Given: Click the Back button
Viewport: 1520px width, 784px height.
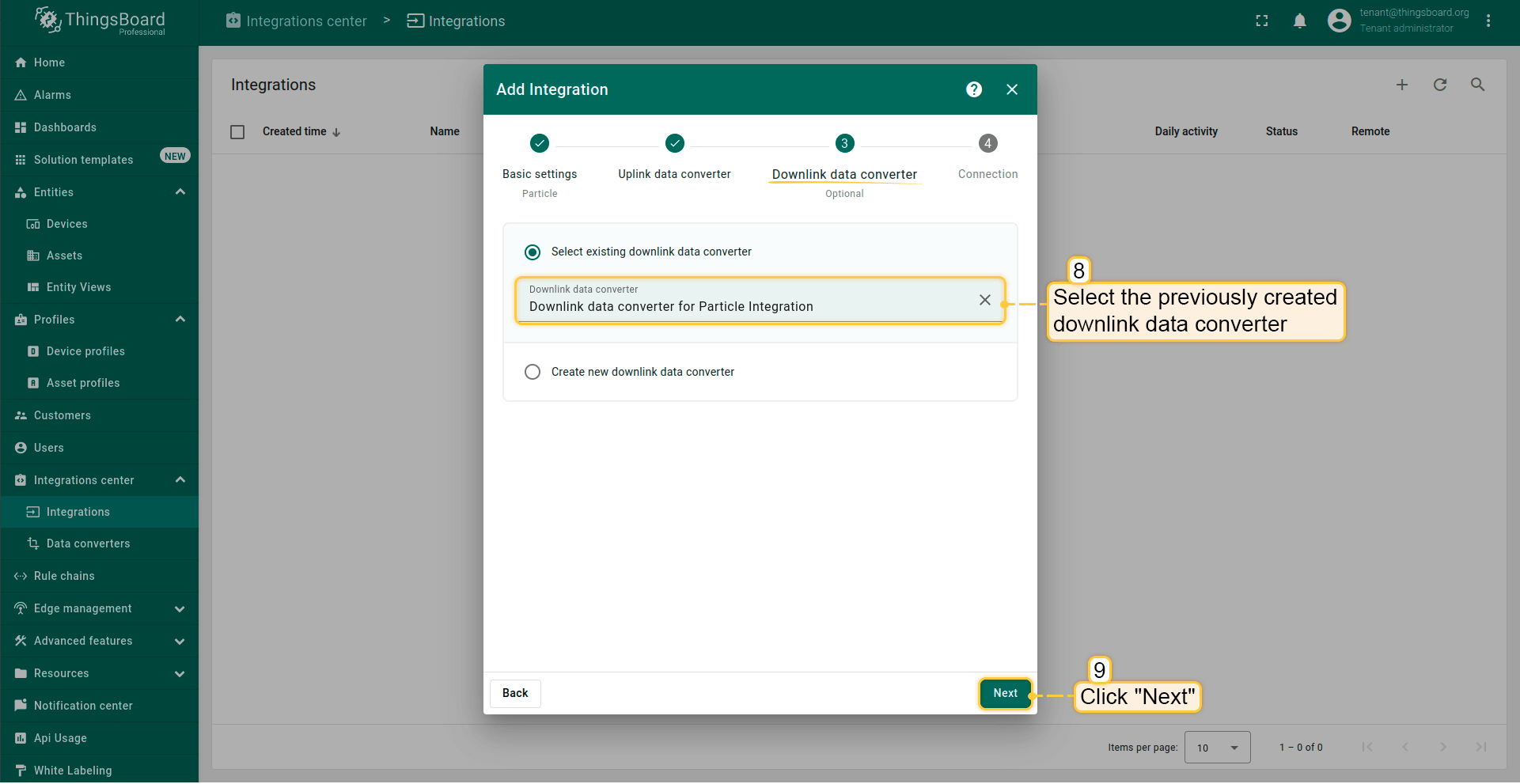Looking at the screenshot, I should (515, 693).
